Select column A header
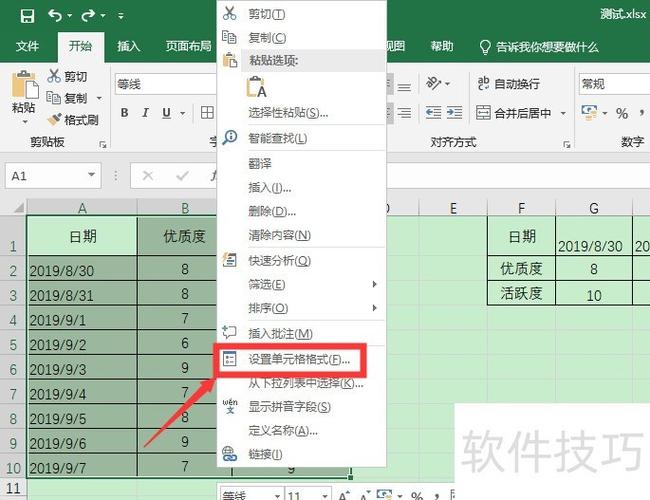This screenshot has height=500, width=650. (x=82, y=207)
